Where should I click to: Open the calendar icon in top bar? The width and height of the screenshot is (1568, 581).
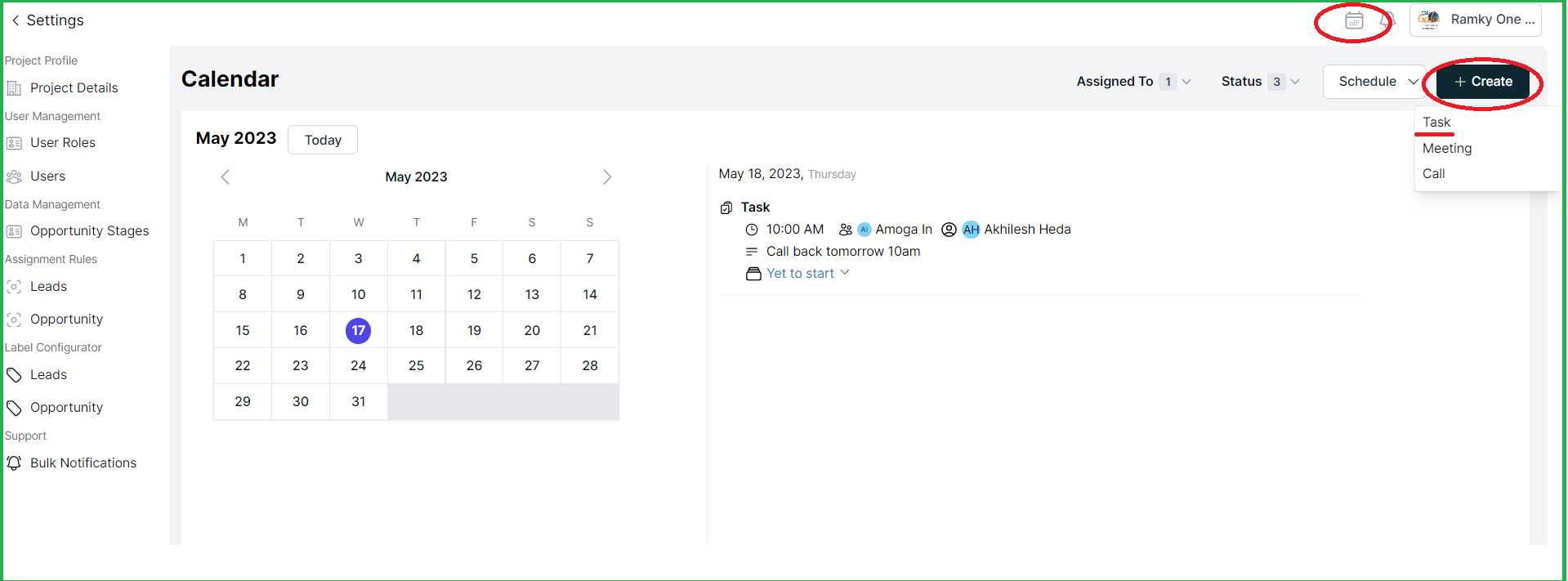tap(1354, 20)
